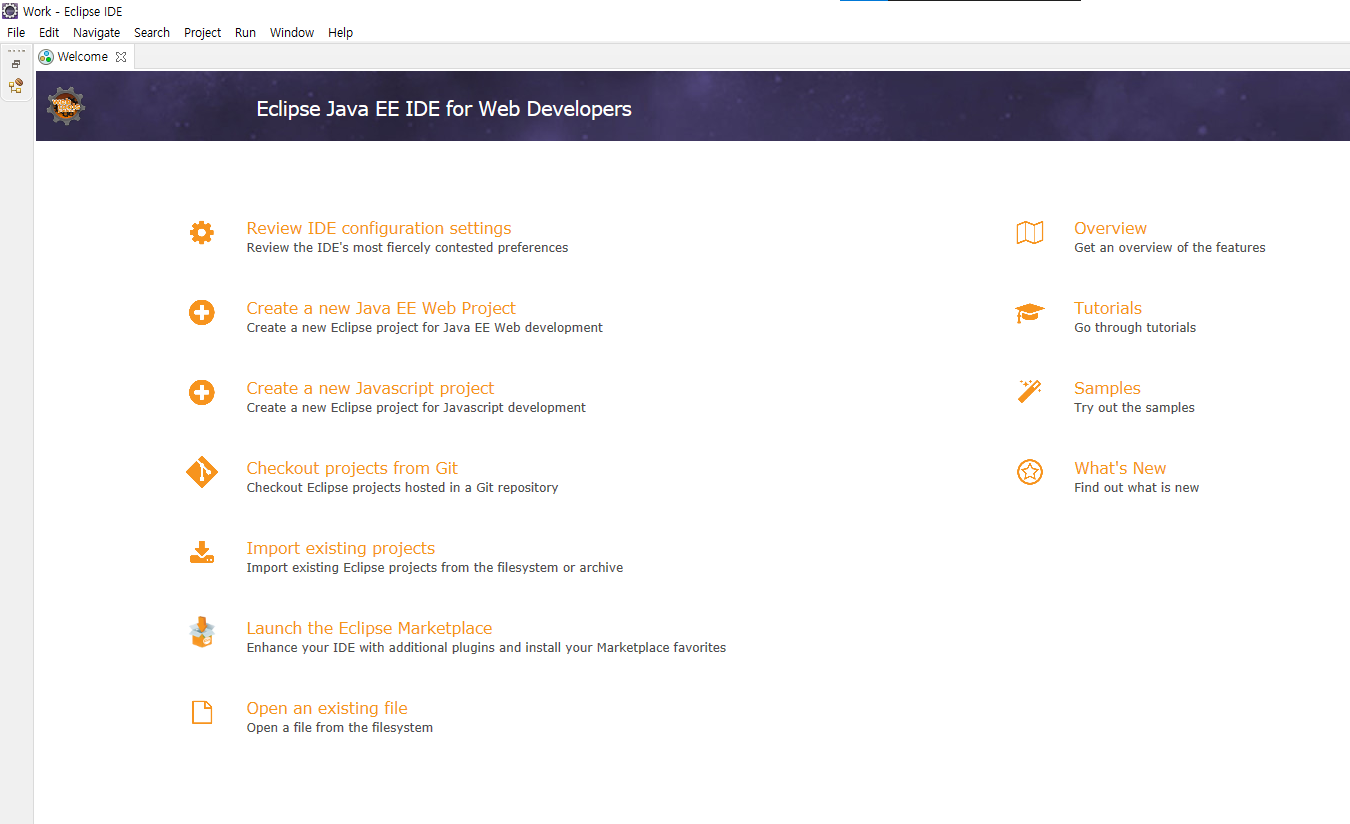The height and width of the screenshot is (824, 1350).
Task: Click text "Import existing Eclipse projects from the filesystem or archive"
Action: (x=435, y=568)
